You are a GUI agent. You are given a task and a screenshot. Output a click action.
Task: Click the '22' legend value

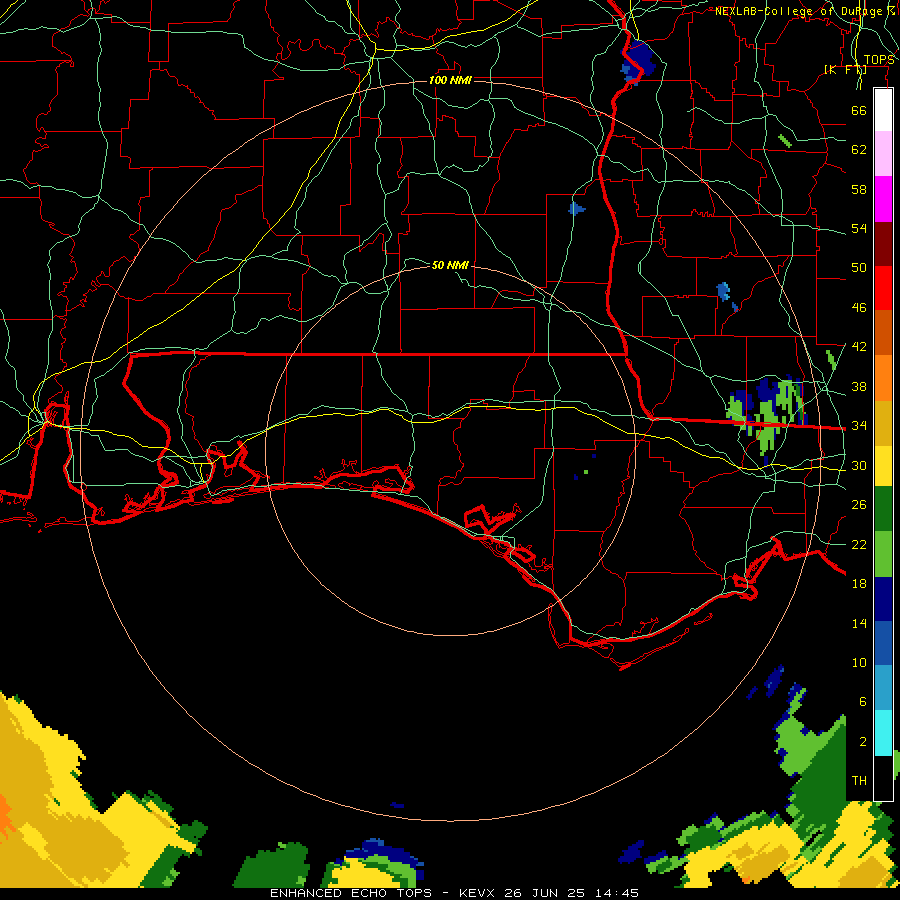point(859,544)
